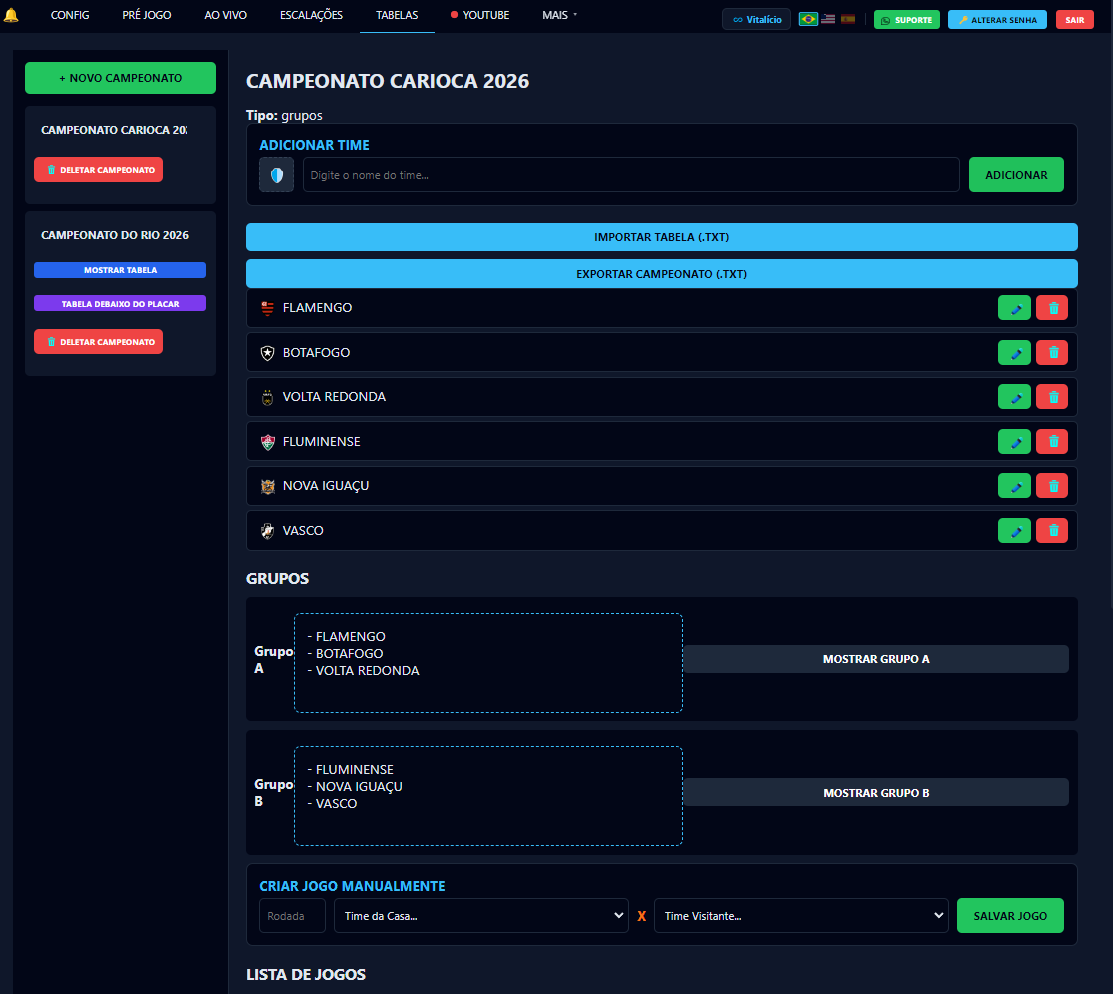Click TABELA DEBAIXO DO PLACAR button
The width and height of the screenshot is (1113, 994).
(x=120, y=303)
